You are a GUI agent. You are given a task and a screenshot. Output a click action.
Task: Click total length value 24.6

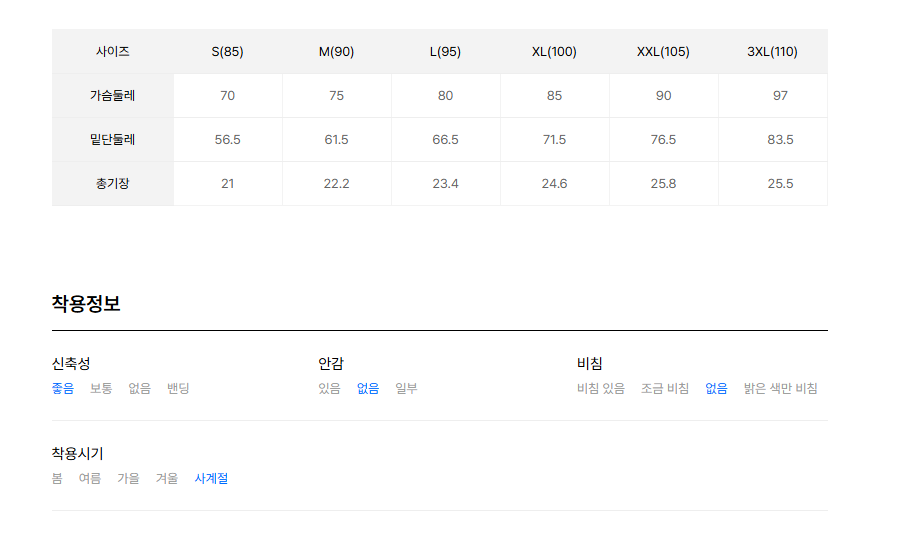pyautogui.click(x=555, y=184)
